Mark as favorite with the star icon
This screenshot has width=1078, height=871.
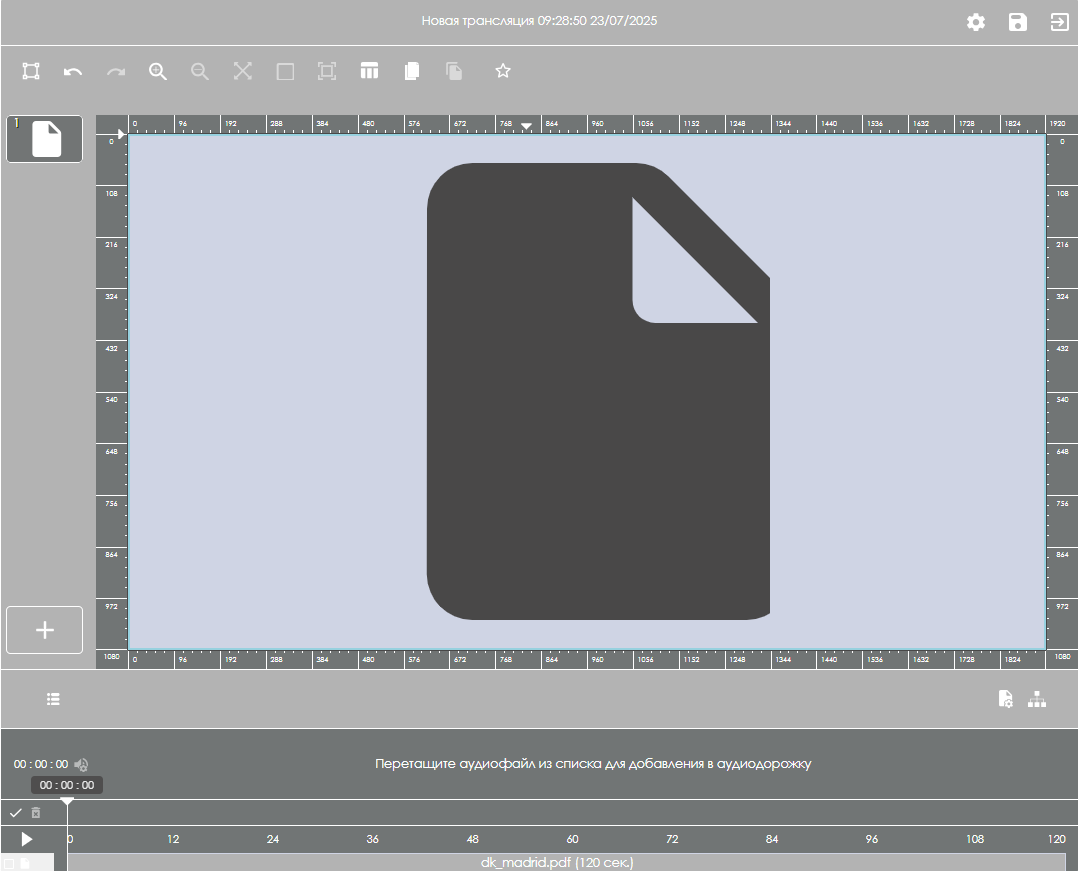click(x=503, y=71)
